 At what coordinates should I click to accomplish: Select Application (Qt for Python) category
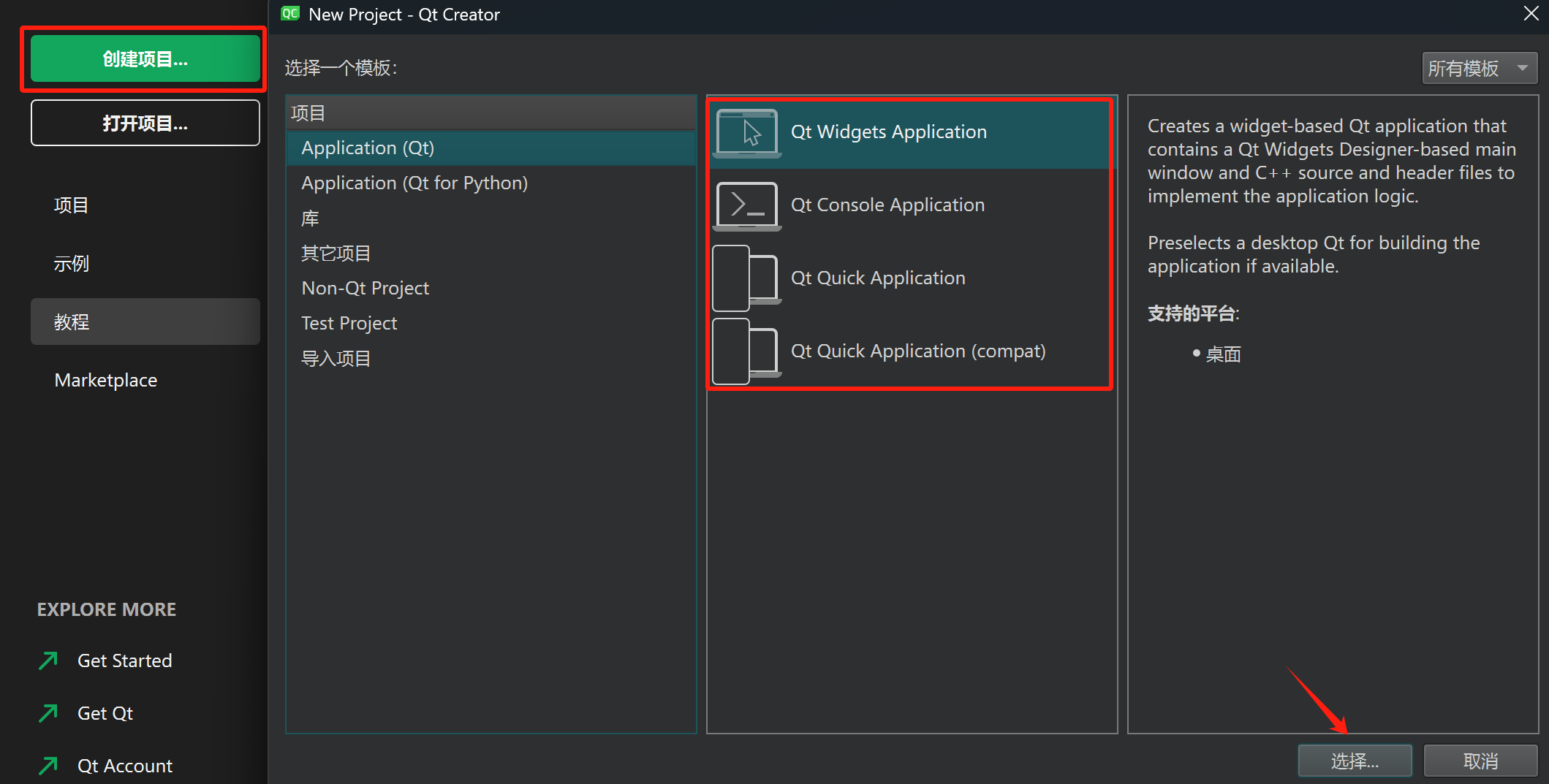tap(414, 183)
